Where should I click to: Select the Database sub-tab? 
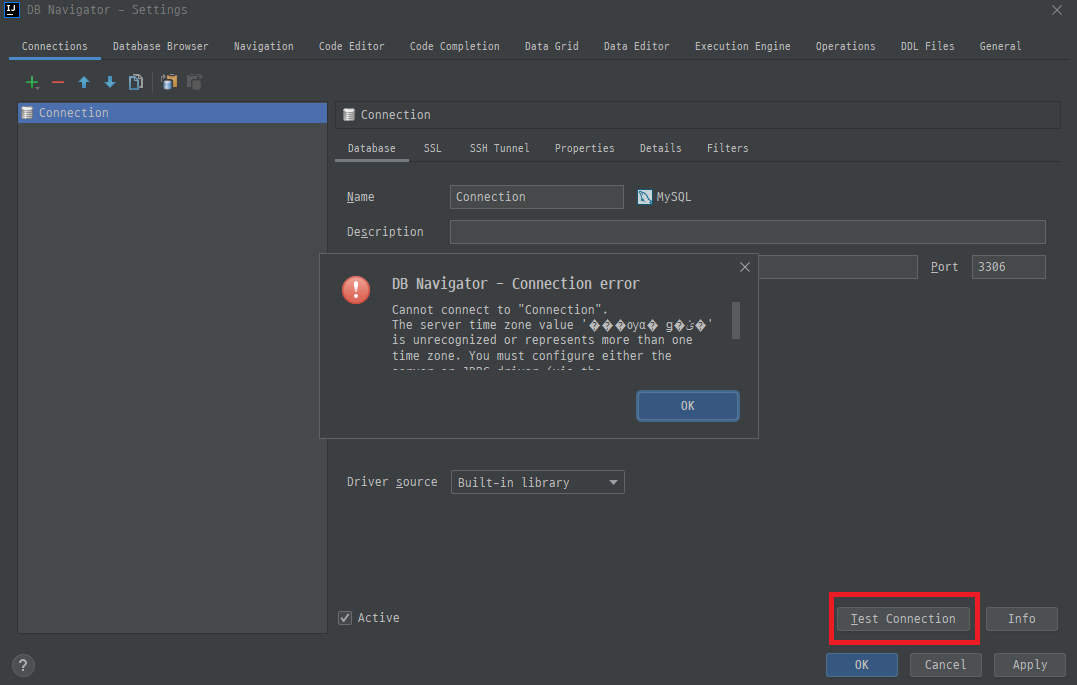(x=372, y=148)
